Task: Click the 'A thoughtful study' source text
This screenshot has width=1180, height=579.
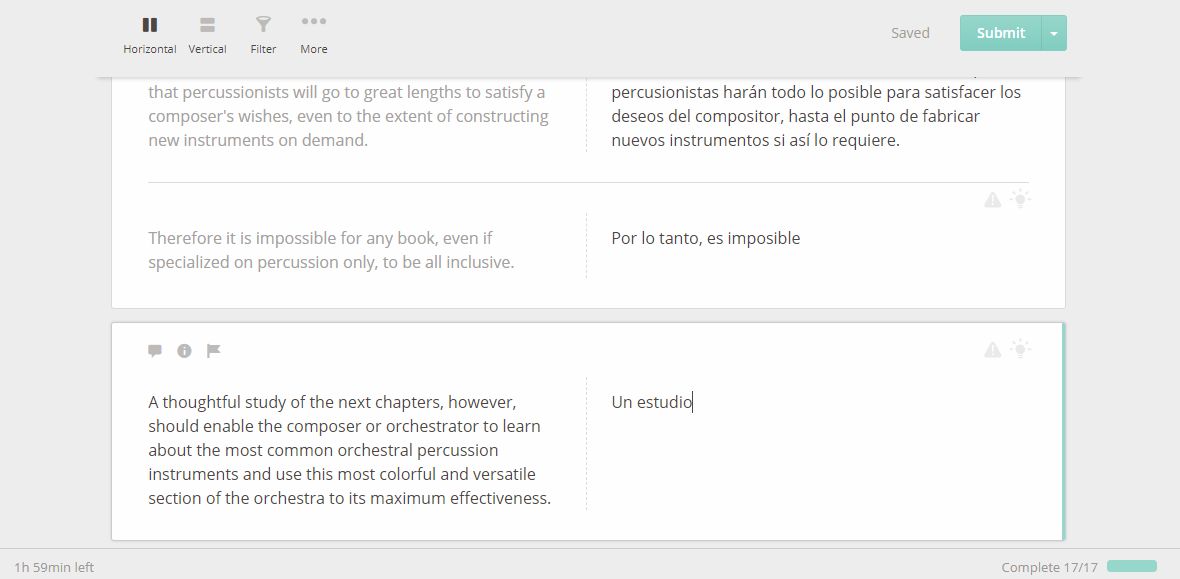Action: point(349,450)
